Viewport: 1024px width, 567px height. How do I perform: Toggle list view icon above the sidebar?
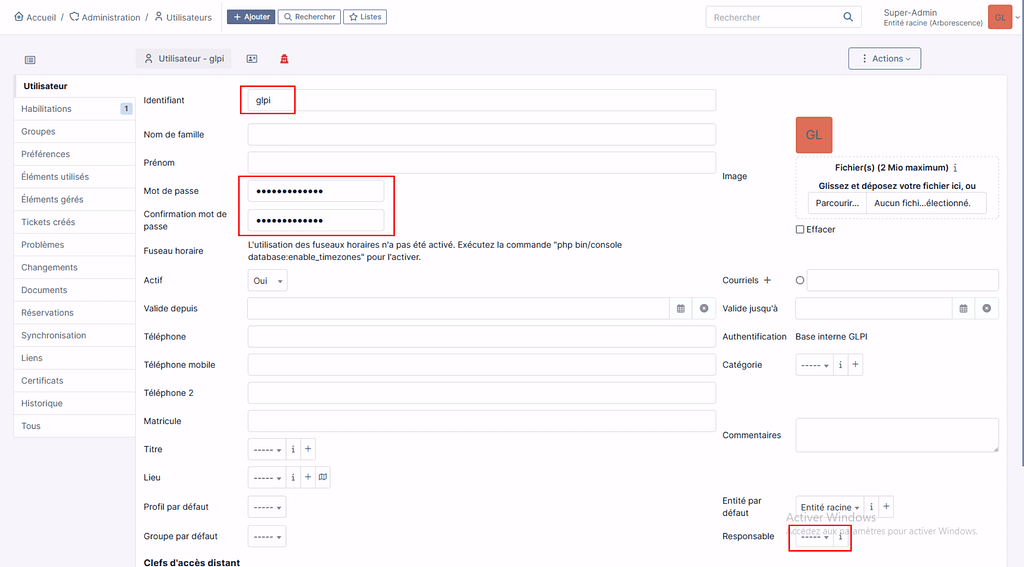[x=30, y=60]
